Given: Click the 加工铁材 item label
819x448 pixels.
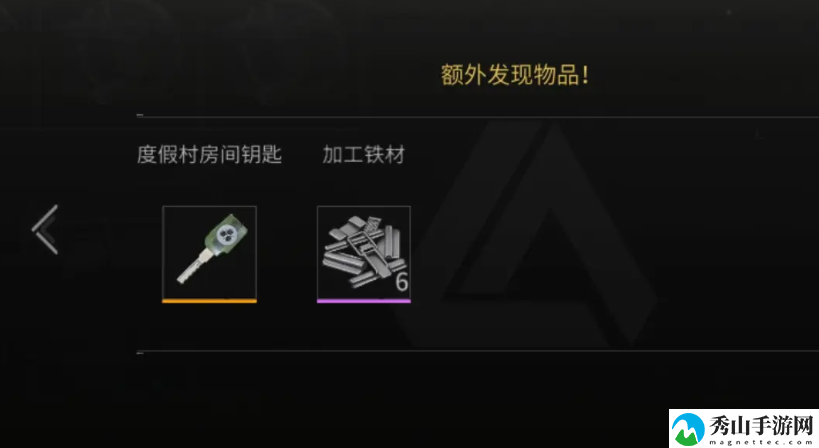Looking at the screenshot, I should (364, 155).
